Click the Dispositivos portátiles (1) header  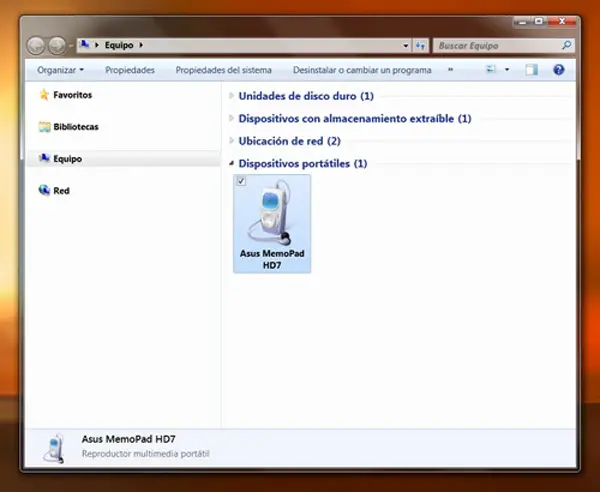303,164
